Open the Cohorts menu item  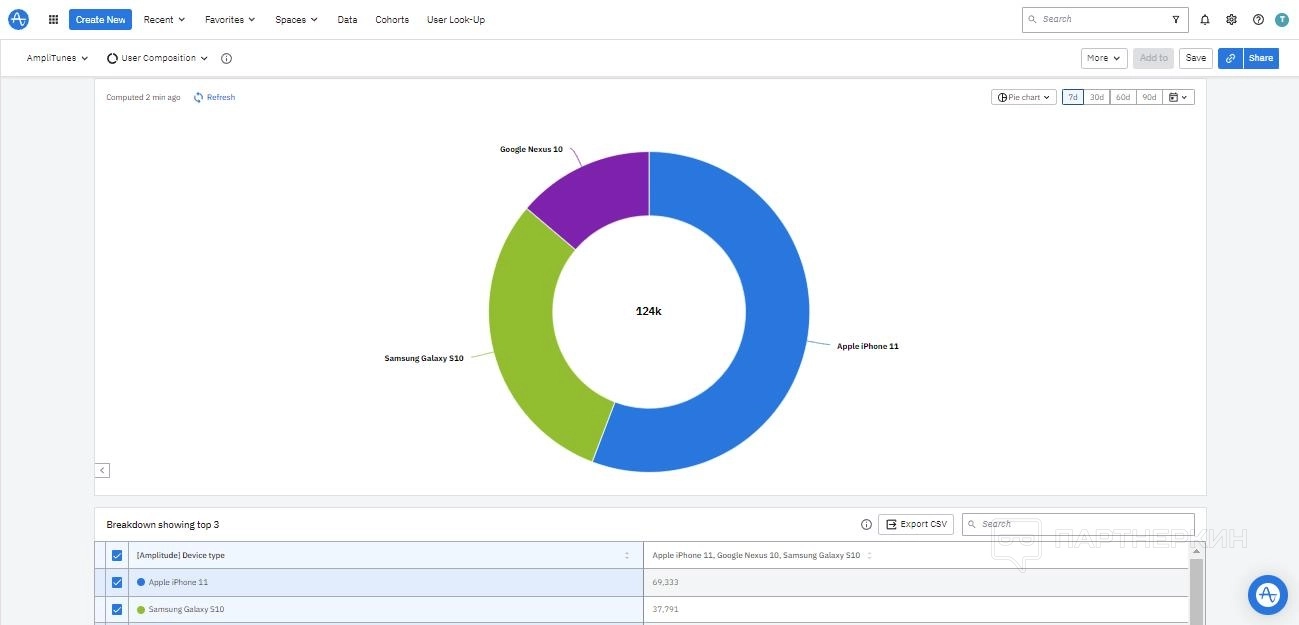click(392, 19)
